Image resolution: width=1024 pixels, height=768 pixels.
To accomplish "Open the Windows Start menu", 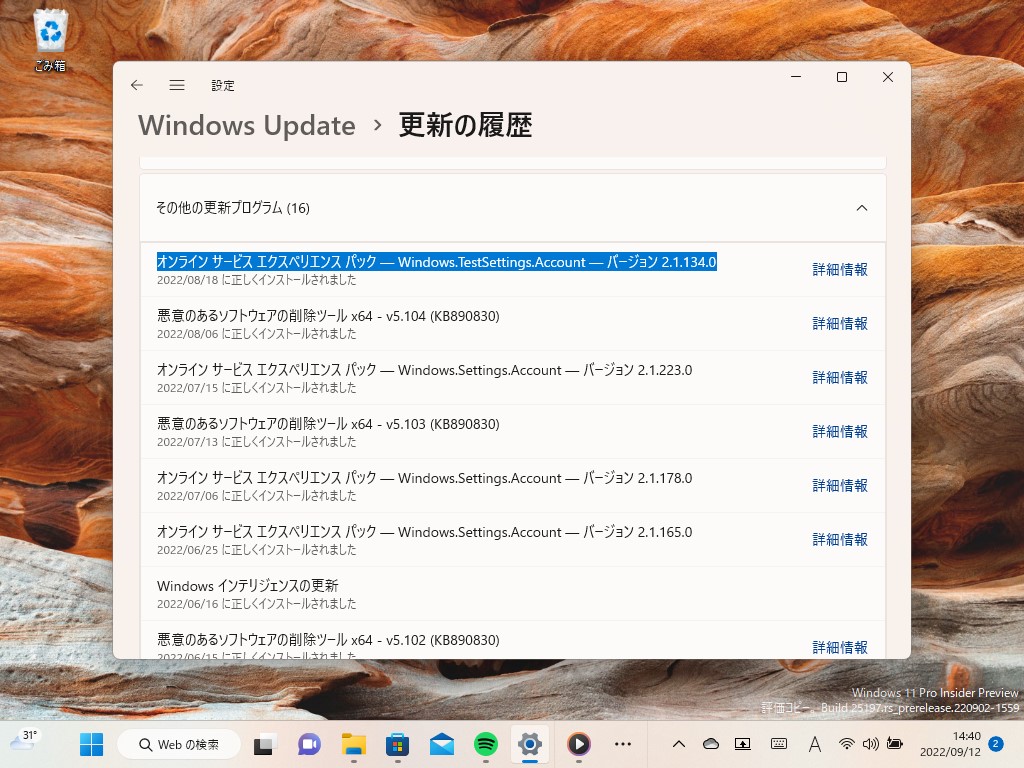I will coord(91,744).
